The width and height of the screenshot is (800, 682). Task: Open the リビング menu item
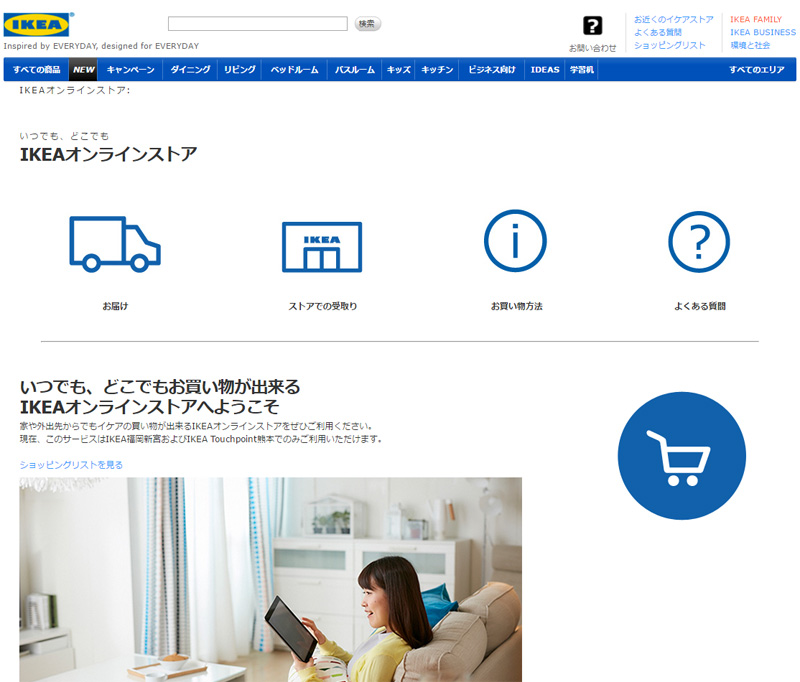click(239, 70)
